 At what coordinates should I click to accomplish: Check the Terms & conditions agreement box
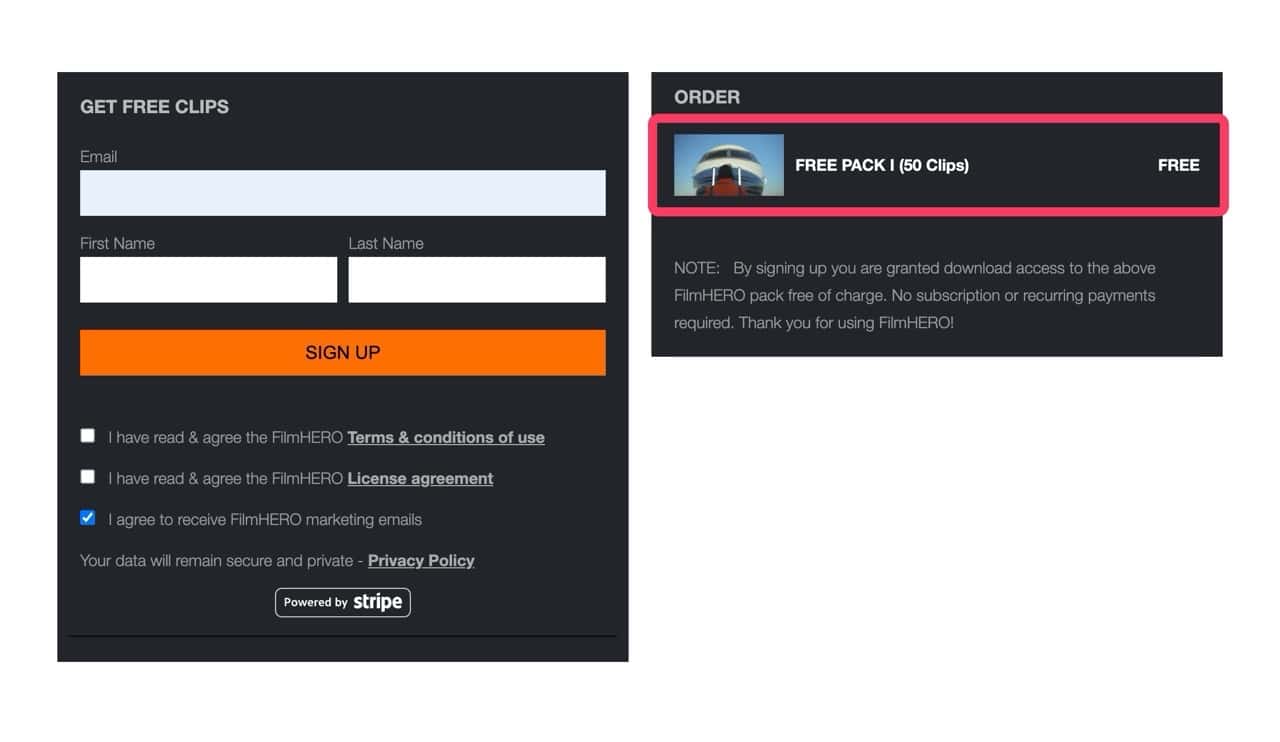click(88, 435)
